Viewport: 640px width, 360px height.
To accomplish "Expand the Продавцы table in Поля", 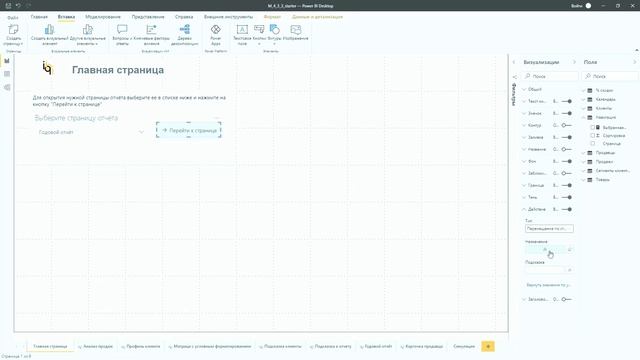I will (584, 153).
